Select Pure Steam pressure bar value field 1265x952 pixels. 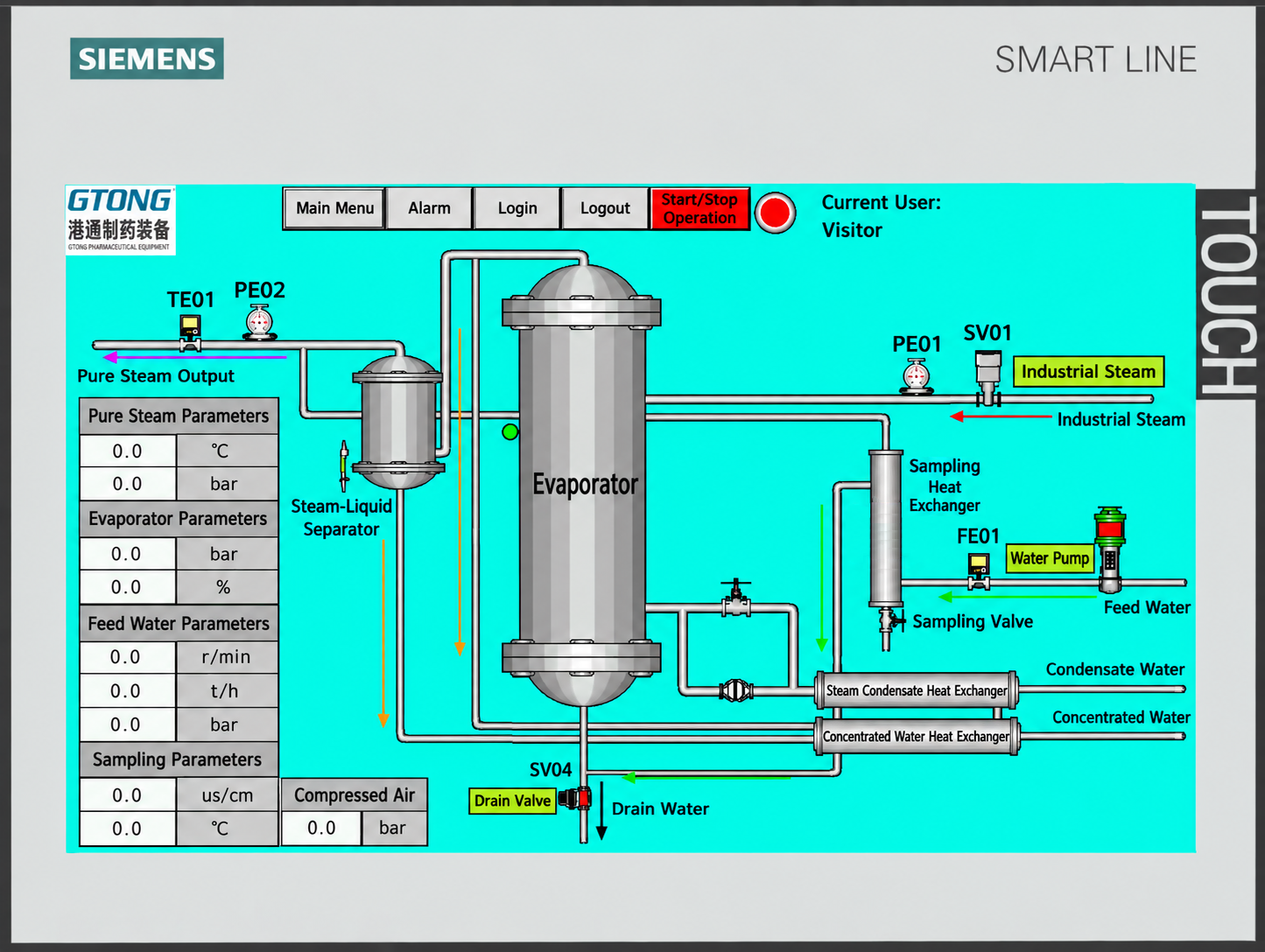[128, 484]
